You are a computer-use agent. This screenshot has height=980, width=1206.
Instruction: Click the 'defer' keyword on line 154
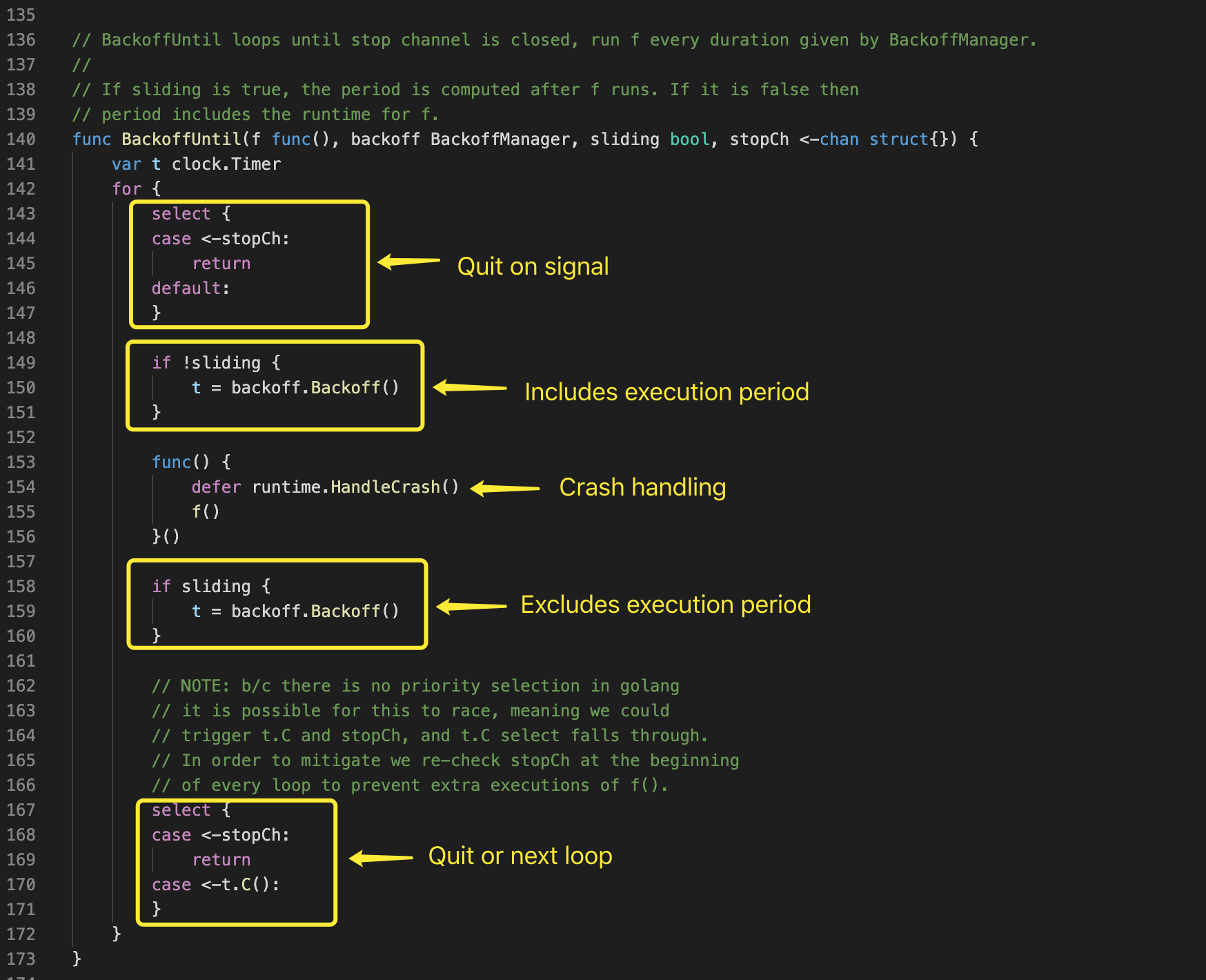click(216, 487)
